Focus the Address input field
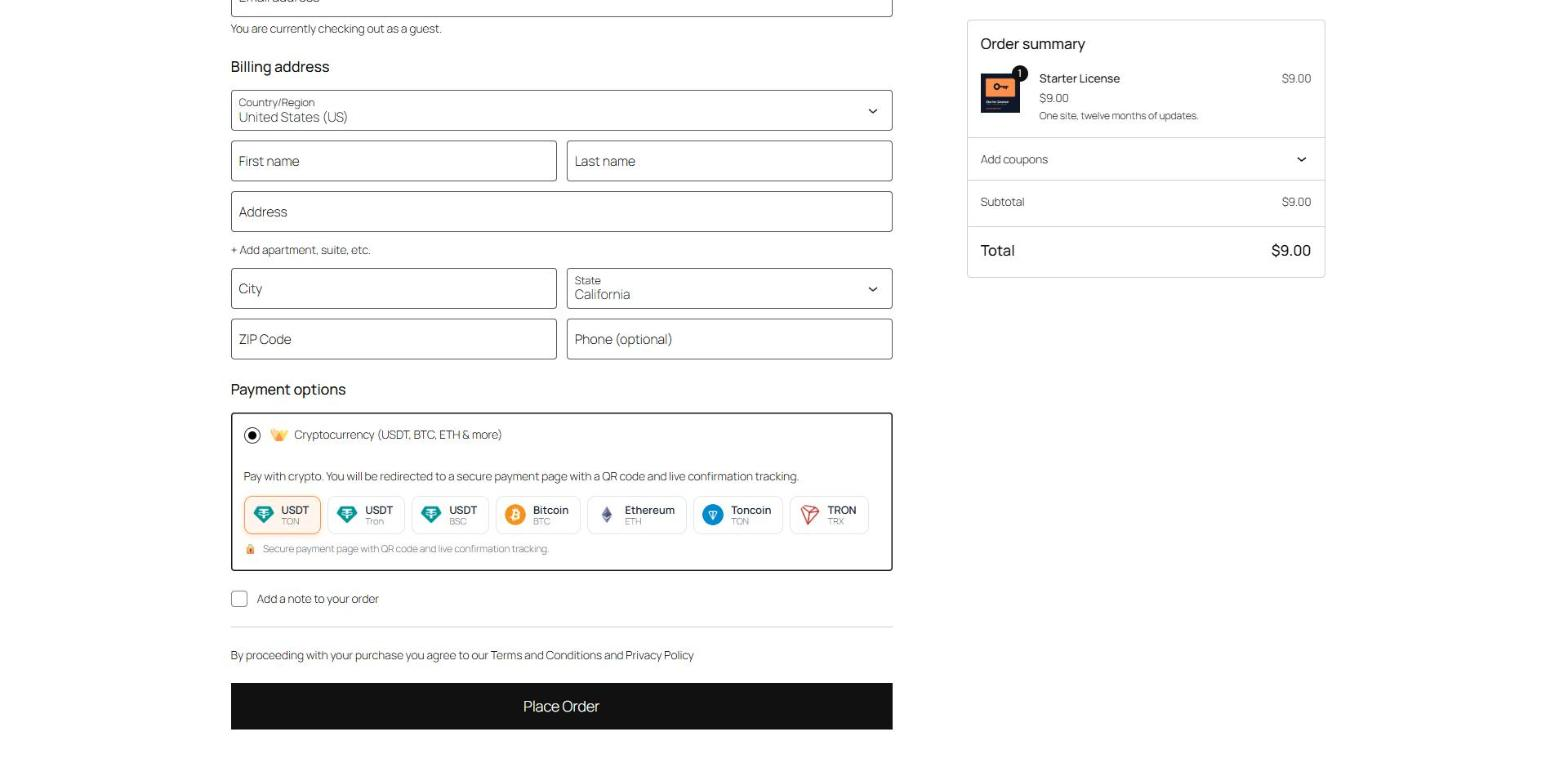 pos(561,212)
